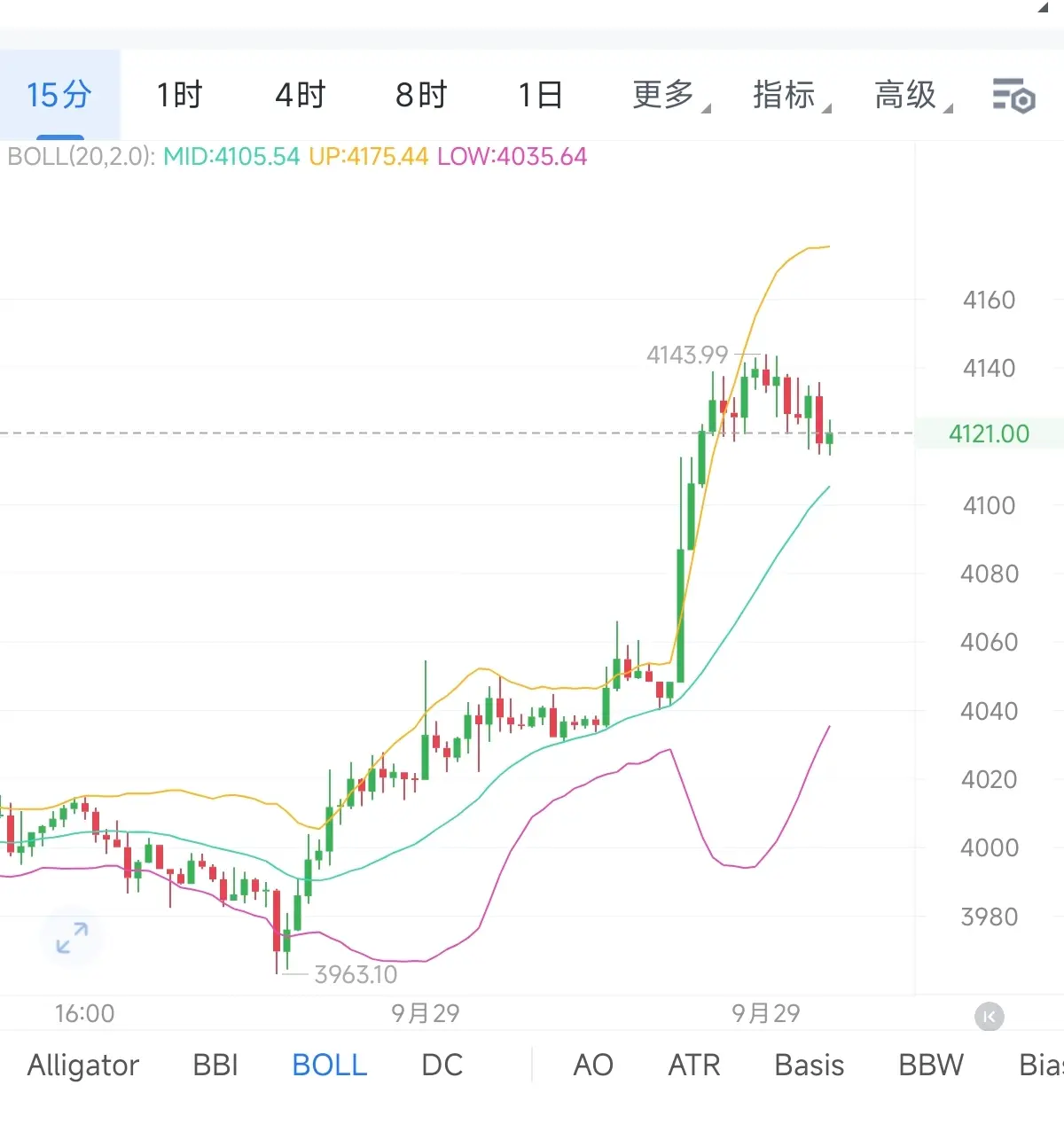Click the 4060 price axis label
This screenshot has height=1124, width=1064.
tap(990, 643)
